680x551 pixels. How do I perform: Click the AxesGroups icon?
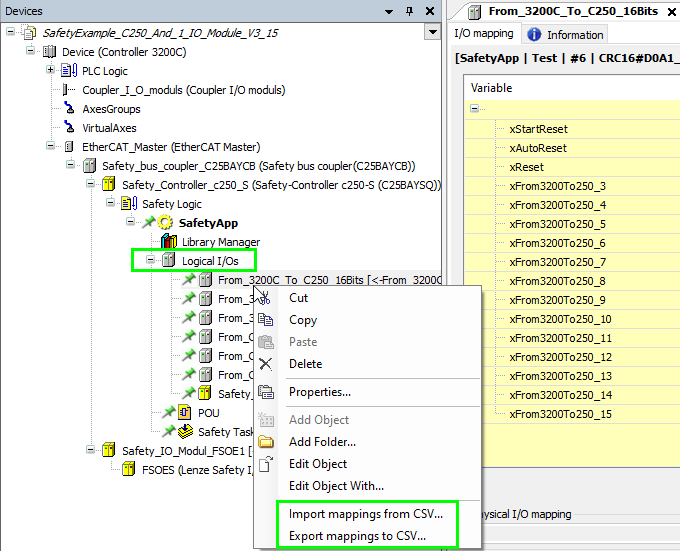pos(69,108)
